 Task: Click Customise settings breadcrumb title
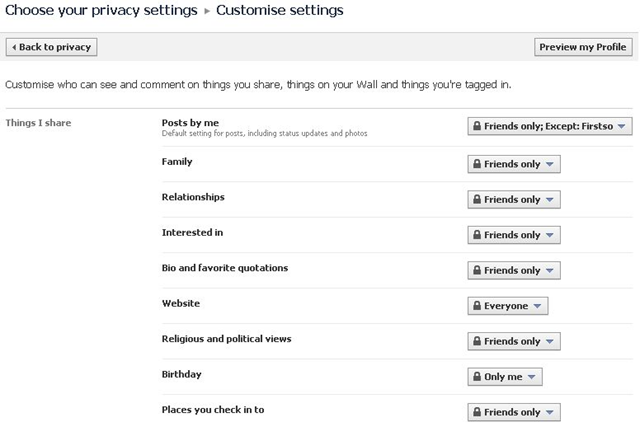coord(280,11)
